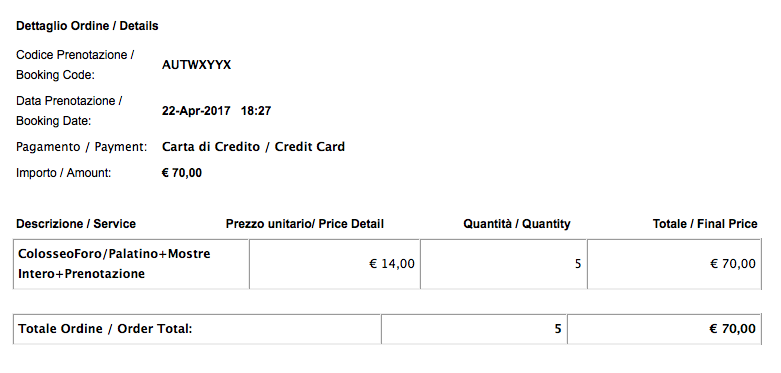
Task: Click the Pagamento / Payment label
Action: (82, 147)
